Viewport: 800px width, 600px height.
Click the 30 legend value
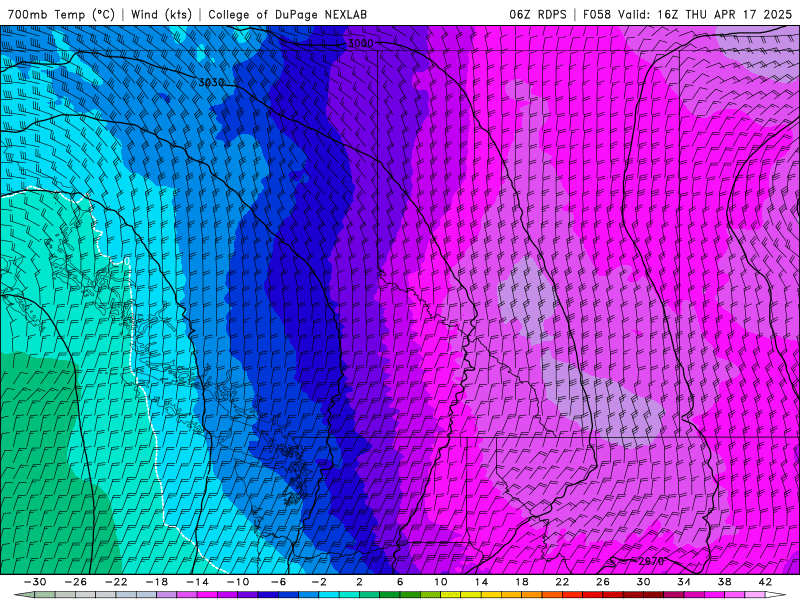643,582
